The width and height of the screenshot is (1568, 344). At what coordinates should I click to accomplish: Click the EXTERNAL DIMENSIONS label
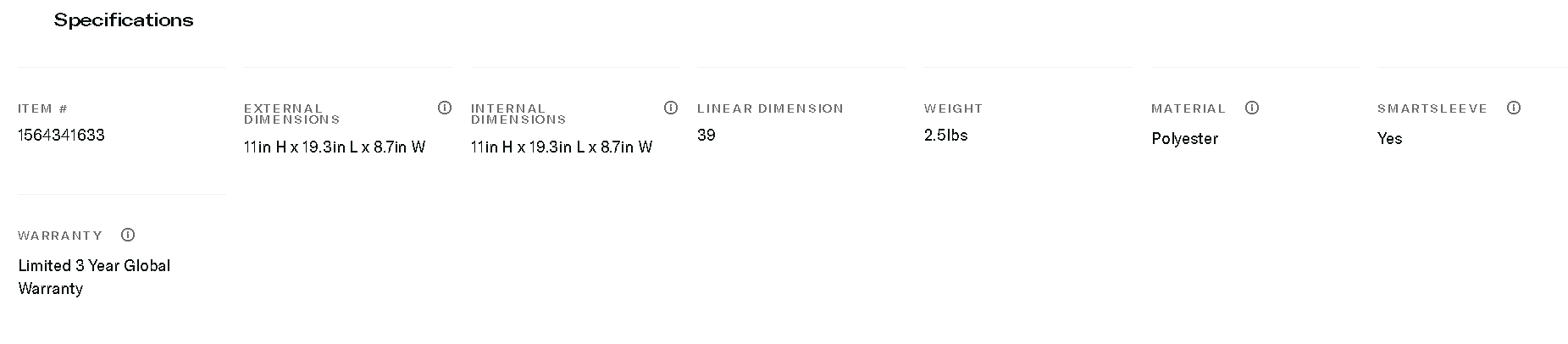coord(291,114)
